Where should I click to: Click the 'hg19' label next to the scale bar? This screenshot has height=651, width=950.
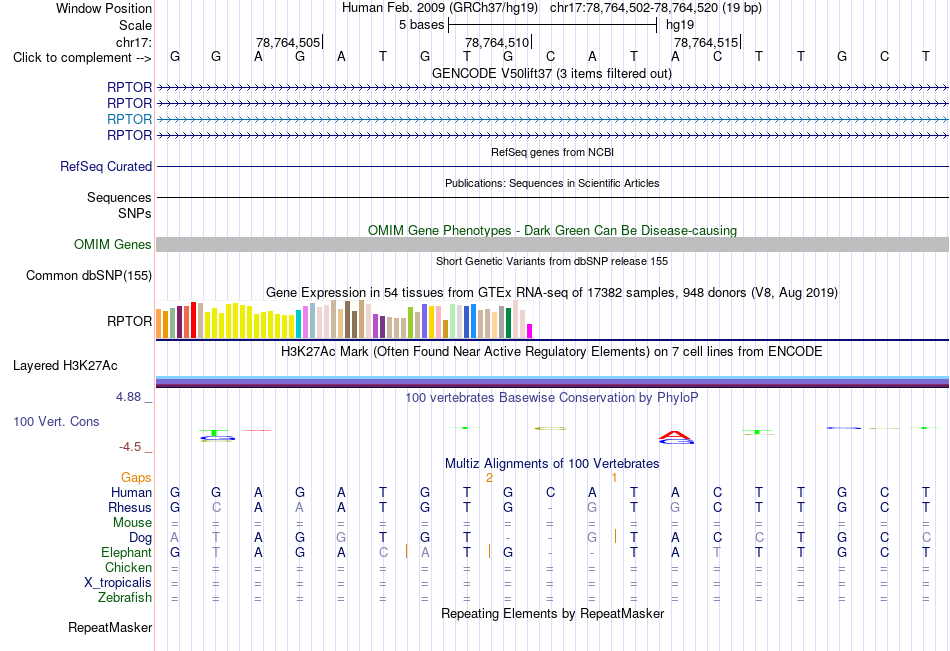(680, 25)
